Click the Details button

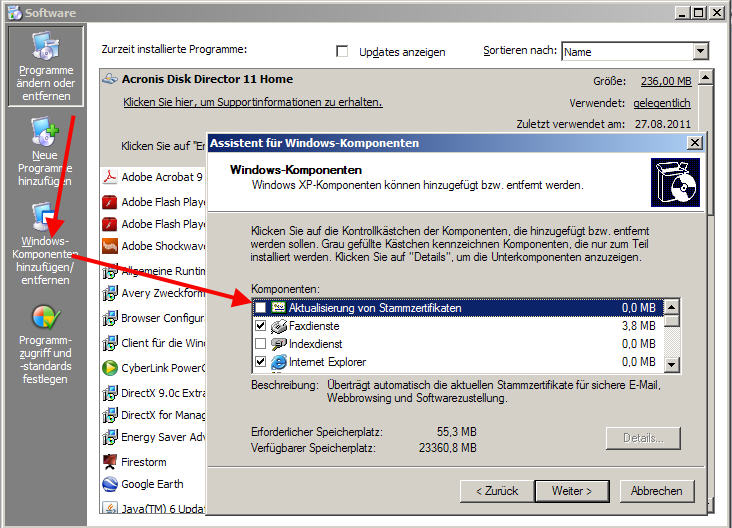point(643,438)
